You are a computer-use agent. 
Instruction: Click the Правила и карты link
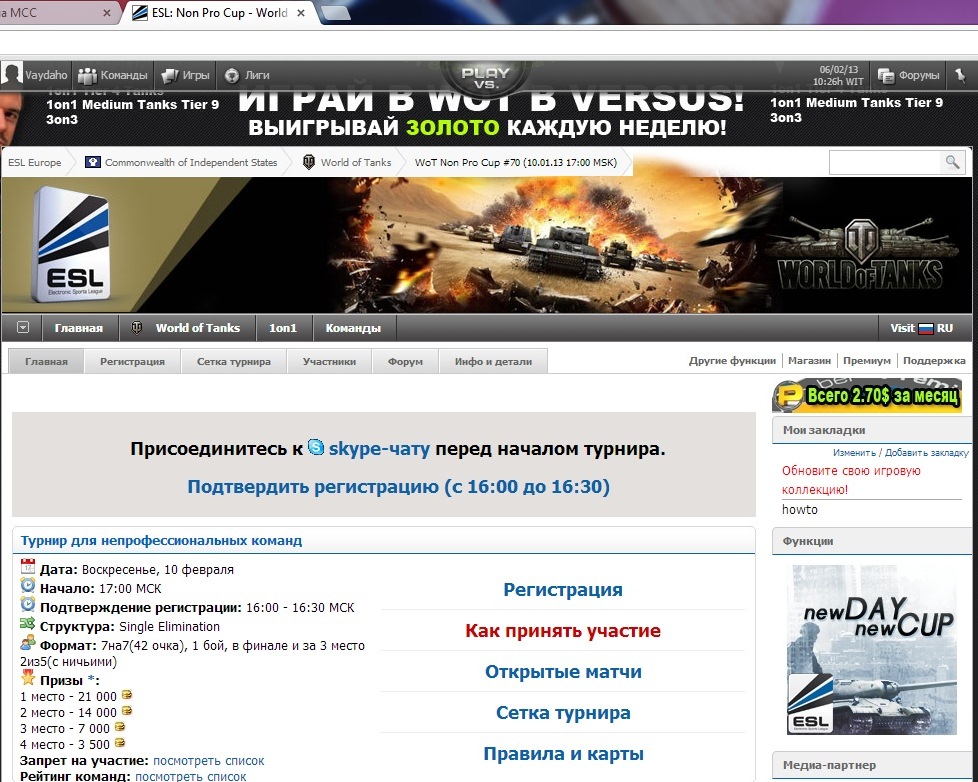click(x=562, y=754)
